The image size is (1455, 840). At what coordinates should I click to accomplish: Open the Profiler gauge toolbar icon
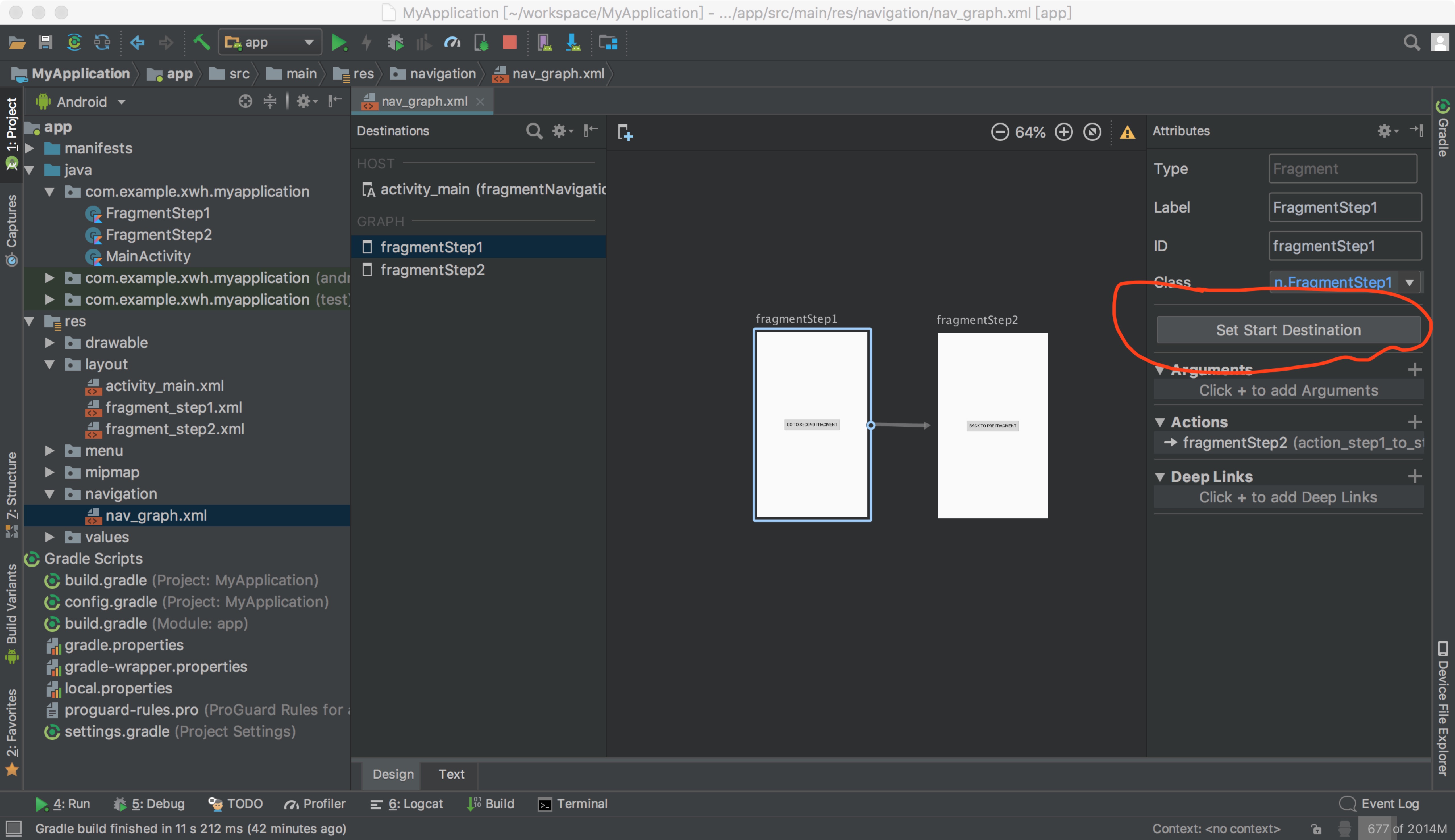coord(452,42)
